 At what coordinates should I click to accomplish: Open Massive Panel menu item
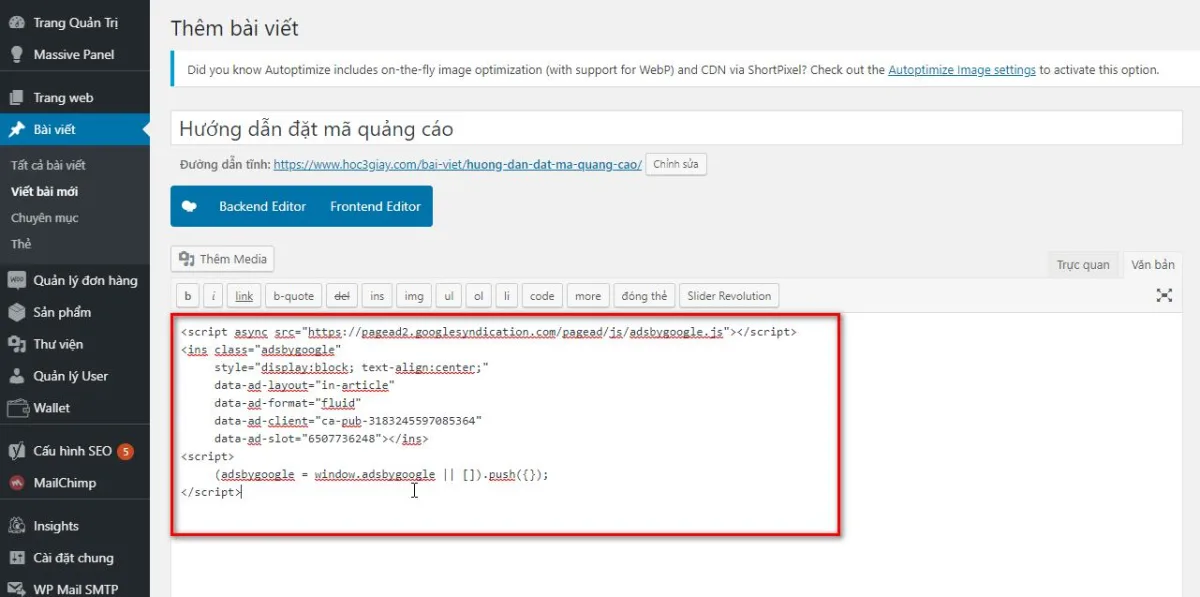point(75,54)
